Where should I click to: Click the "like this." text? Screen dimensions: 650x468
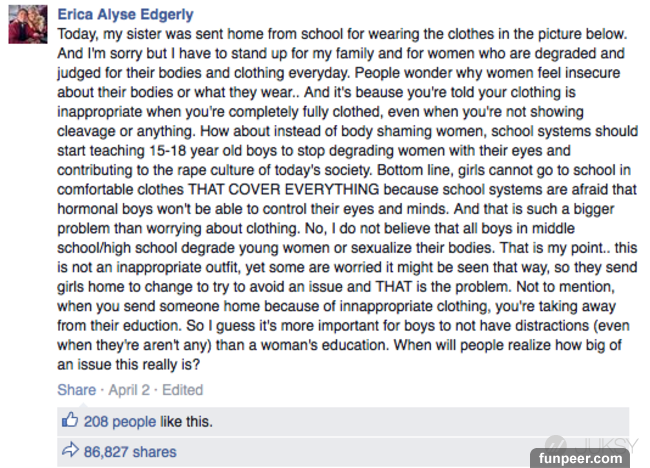coord(191,421)
